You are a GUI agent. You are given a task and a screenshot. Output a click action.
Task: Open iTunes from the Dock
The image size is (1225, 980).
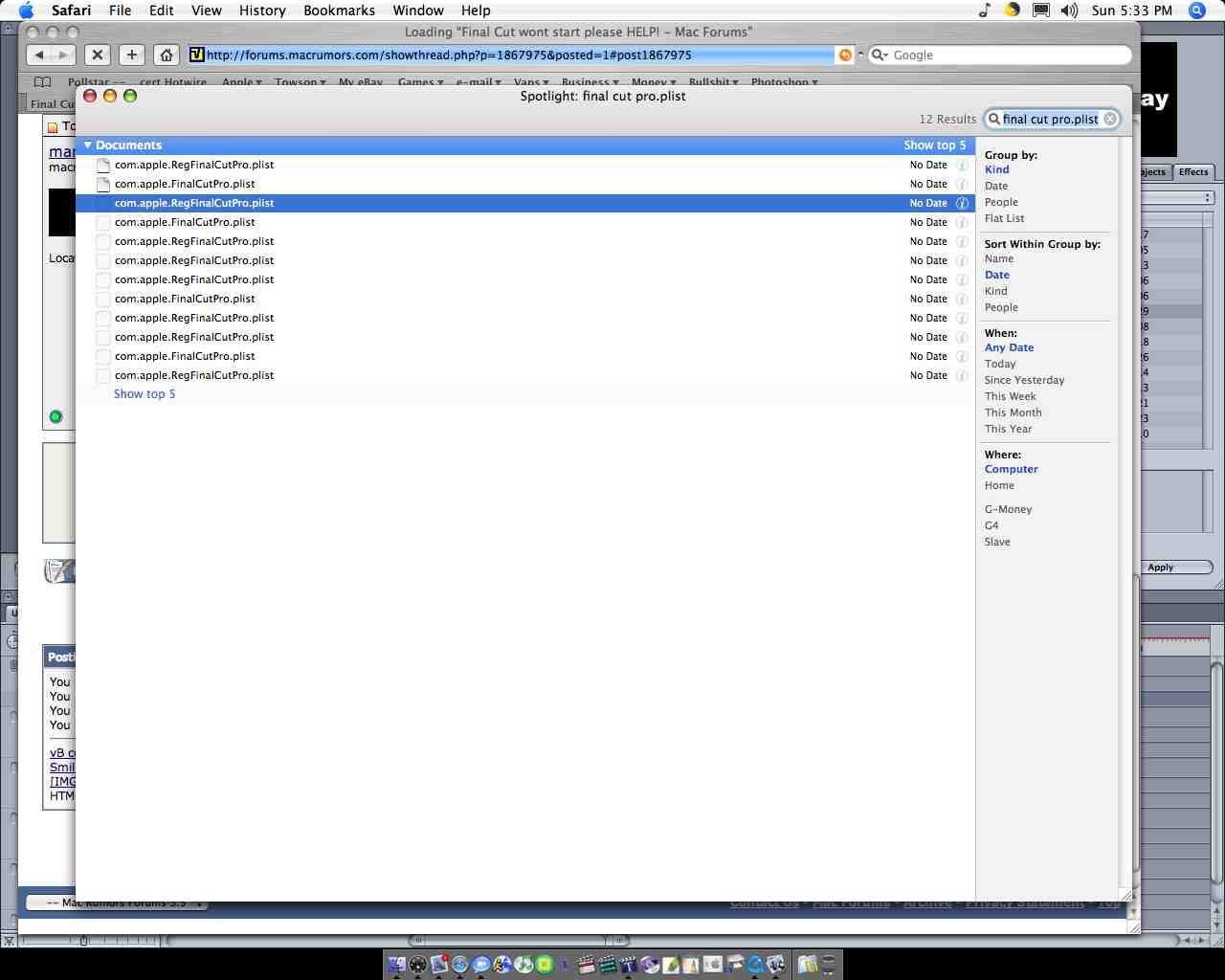pos(523,964)
